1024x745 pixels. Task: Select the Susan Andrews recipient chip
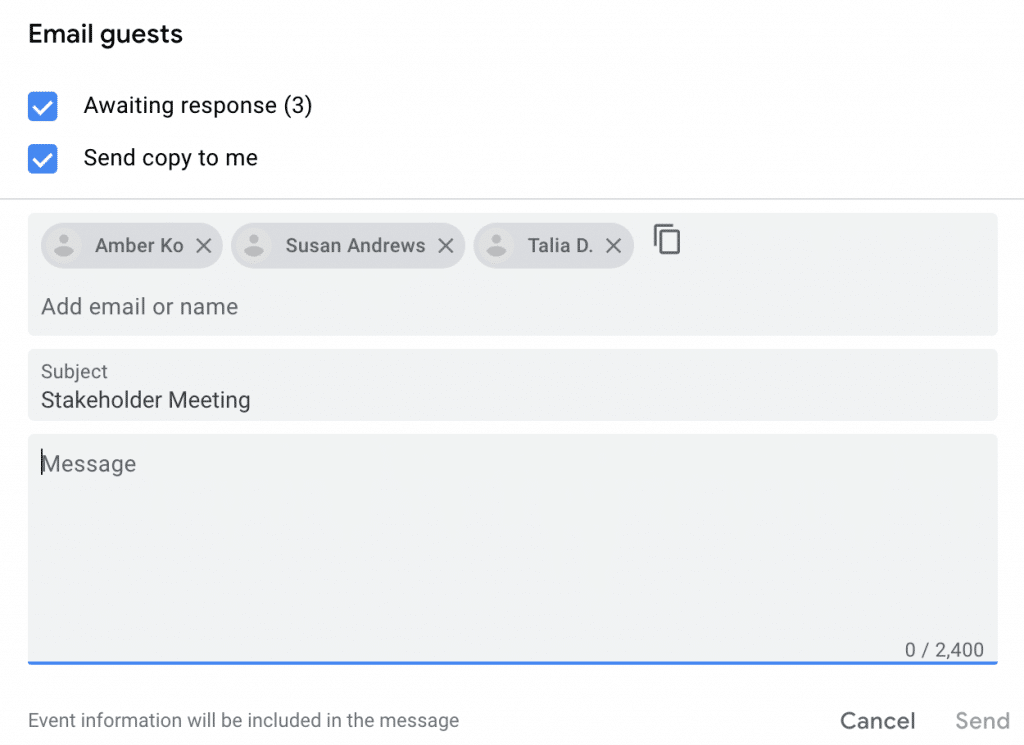[355, 246]
